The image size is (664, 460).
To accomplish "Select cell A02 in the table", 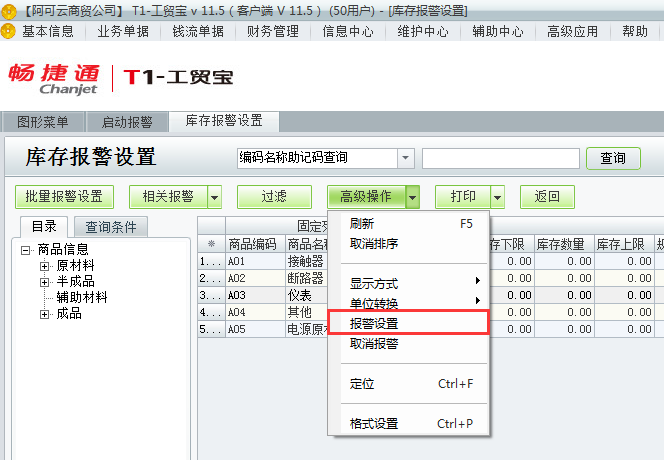I will pos(255,278).
